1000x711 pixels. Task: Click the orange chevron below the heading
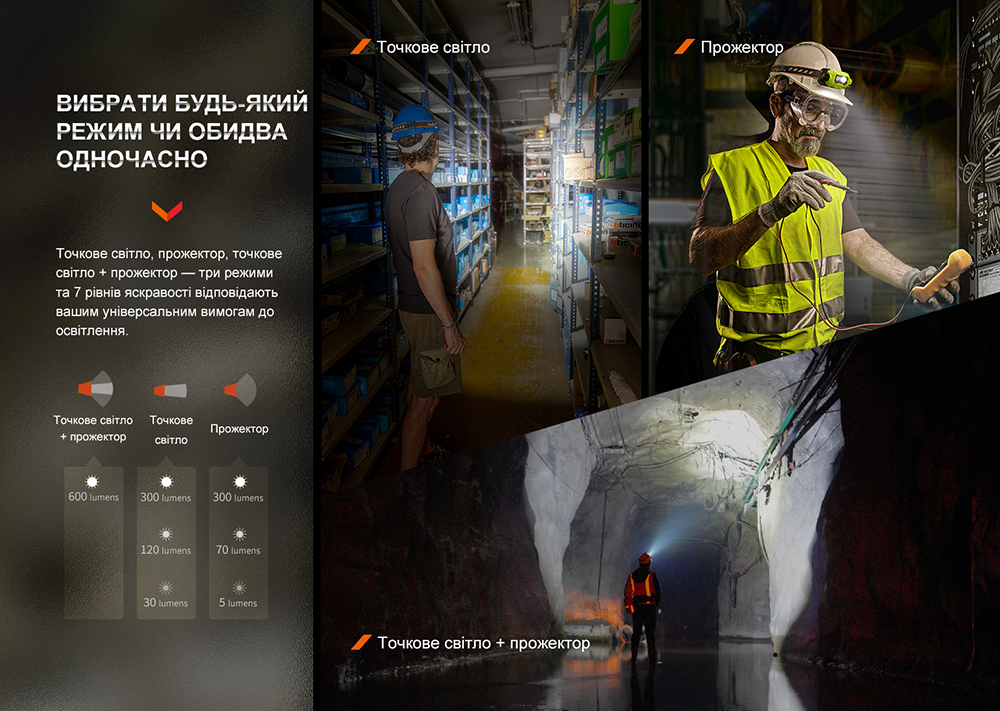point(166,210)
